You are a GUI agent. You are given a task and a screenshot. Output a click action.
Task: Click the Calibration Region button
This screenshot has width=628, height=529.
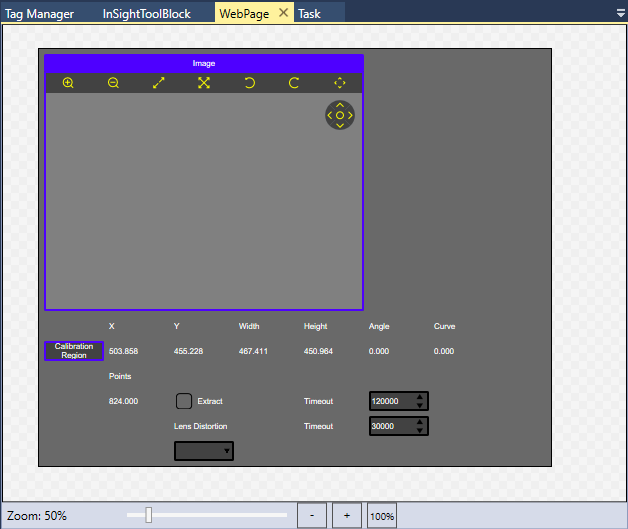(x=74, y=351)
